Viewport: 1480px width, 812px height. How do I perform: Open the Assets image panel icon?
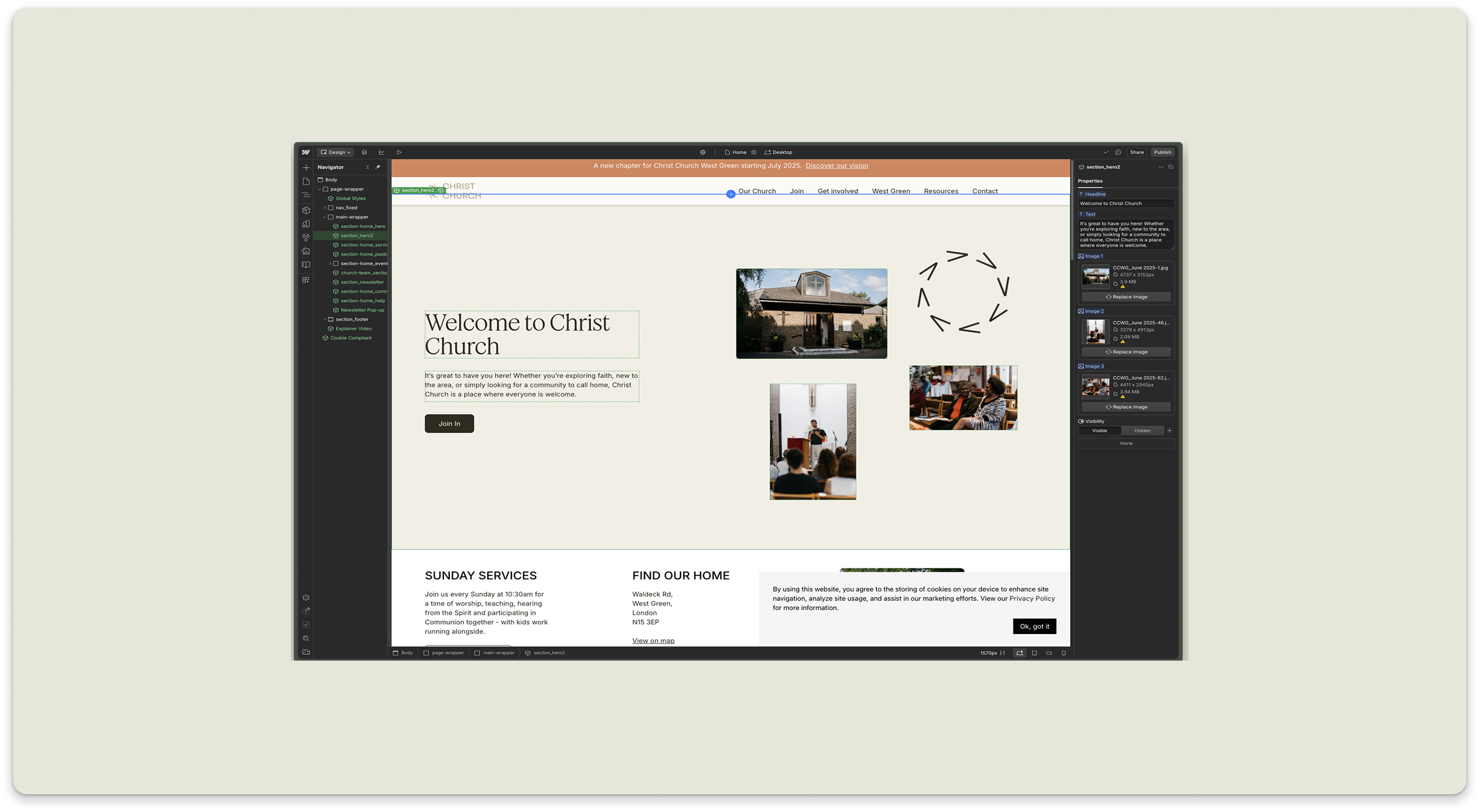click(306, 251)
